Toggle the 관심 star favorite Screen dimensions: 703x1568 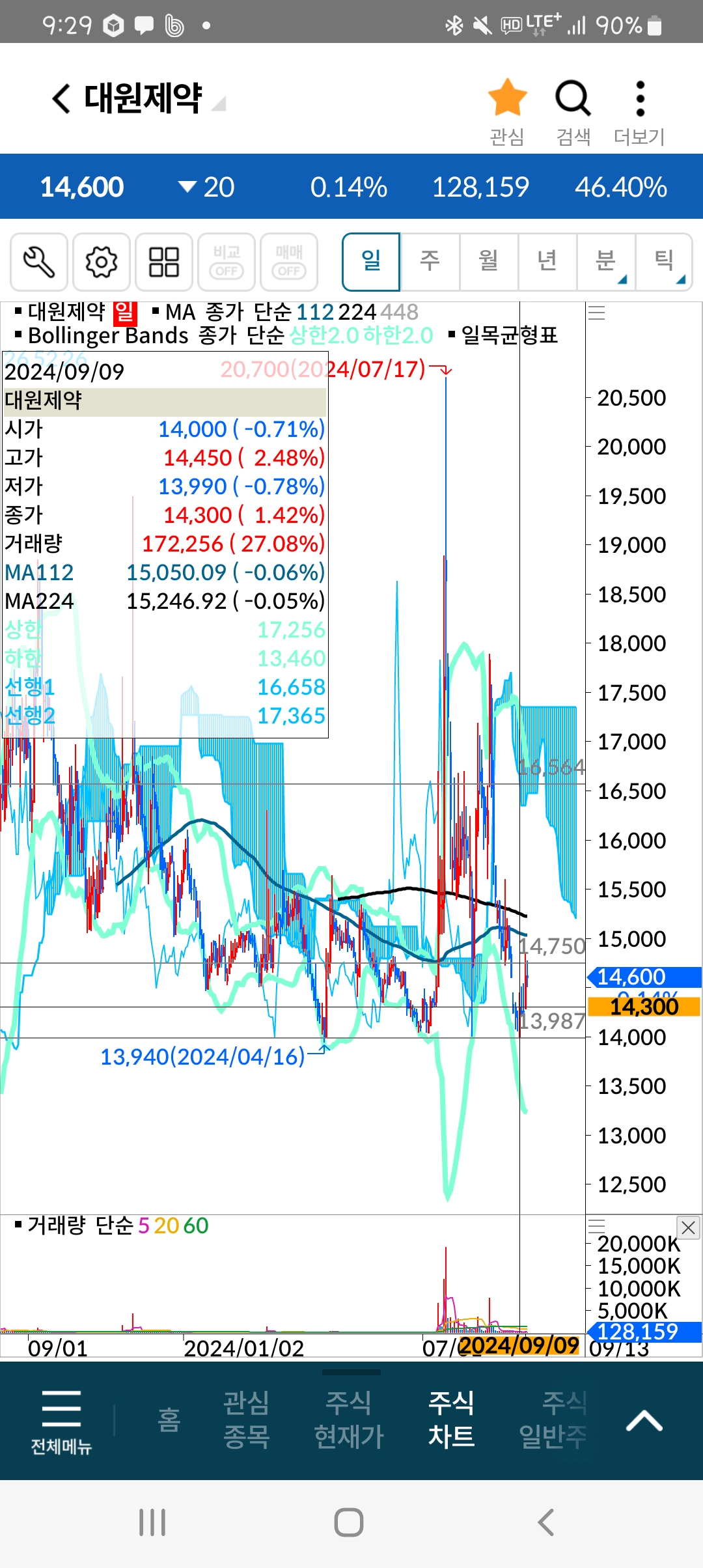(507, 112)
